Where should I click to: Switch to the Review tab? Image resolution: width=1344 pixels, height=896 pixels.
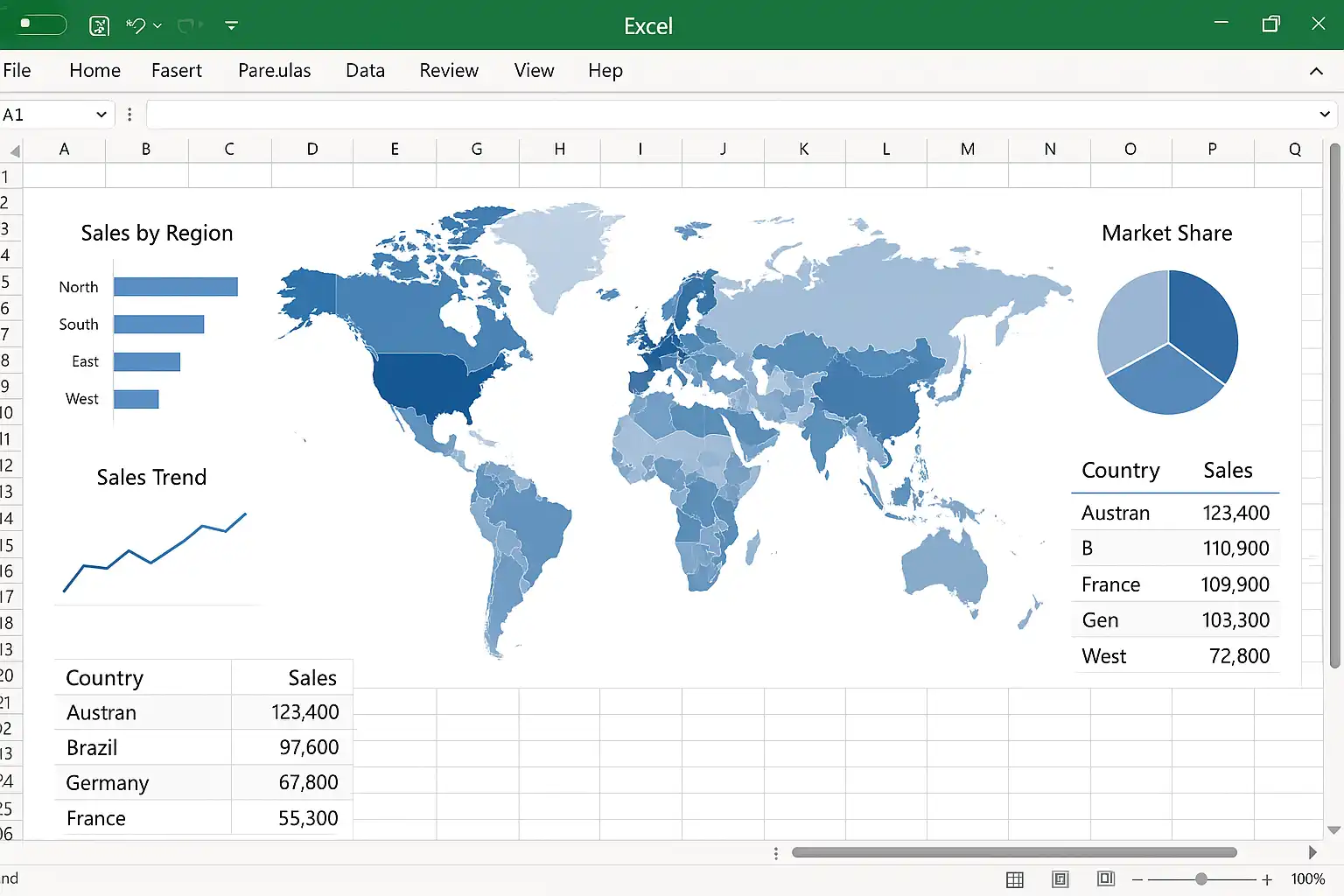[449, 71]
